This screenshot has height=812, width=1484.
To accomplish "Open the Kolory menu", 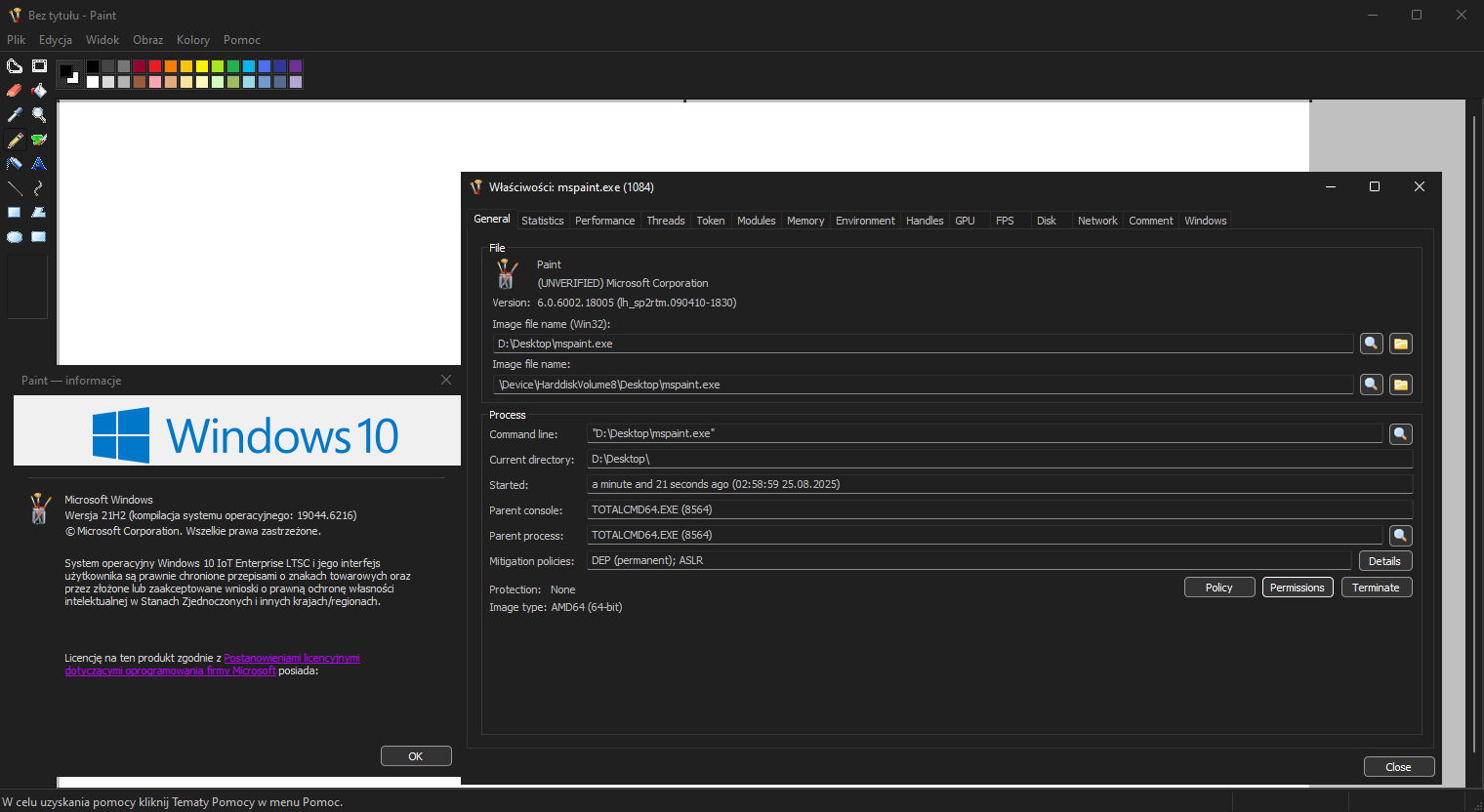I will pyautogui.click(x=193, y=40).
